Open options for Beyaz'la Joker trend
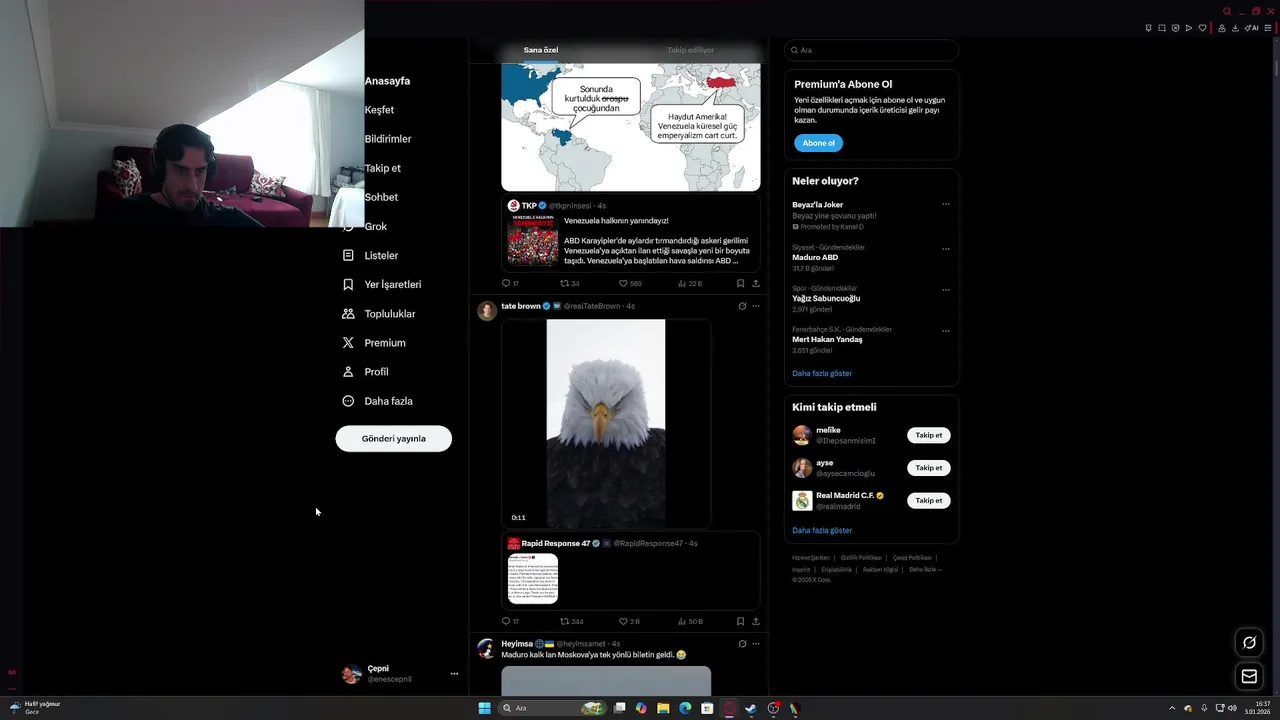The height and width of the screenshot is (720, 1280). pyautogui.click(x=946, y=205)
